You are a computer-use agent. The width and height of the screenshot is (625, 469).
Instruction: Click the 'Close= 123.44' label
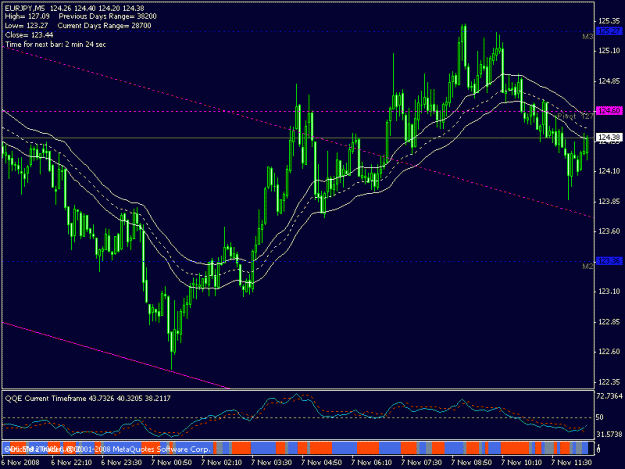pyautogui.click(x=29, y=35)
